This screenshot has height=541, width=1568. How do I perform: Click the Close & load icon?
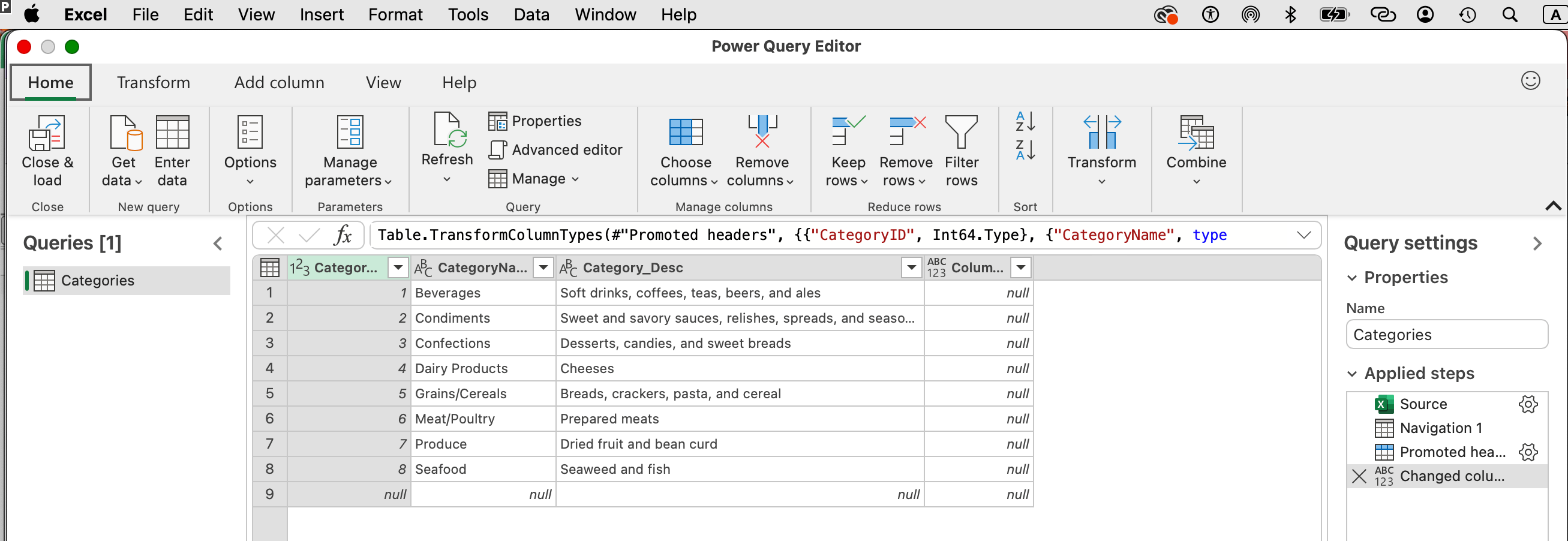[x=47, y=133]
